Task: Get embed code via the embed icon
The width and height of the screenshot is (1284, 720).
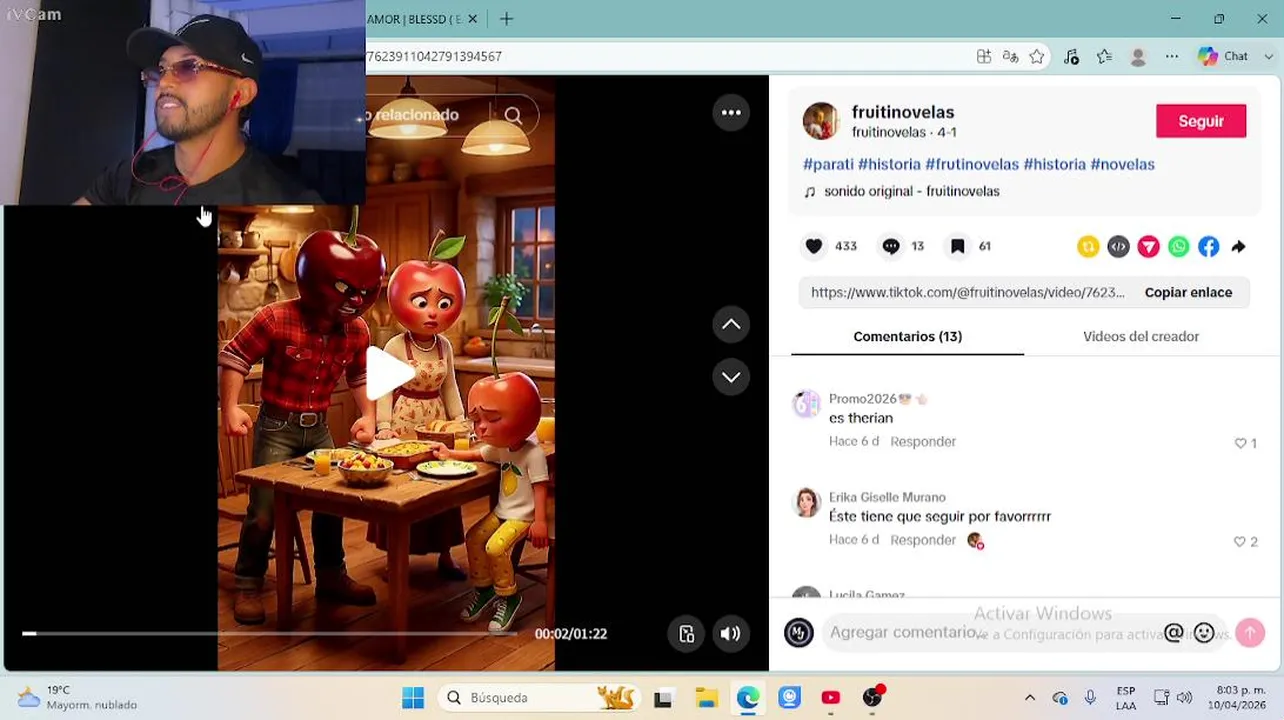Action: [x=1118, y=246]
